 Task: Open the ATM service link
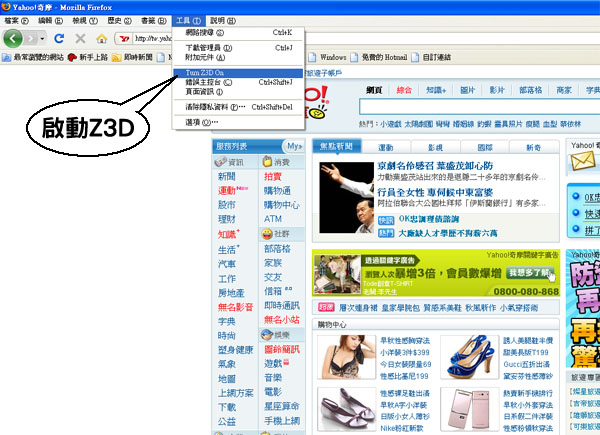273,219
